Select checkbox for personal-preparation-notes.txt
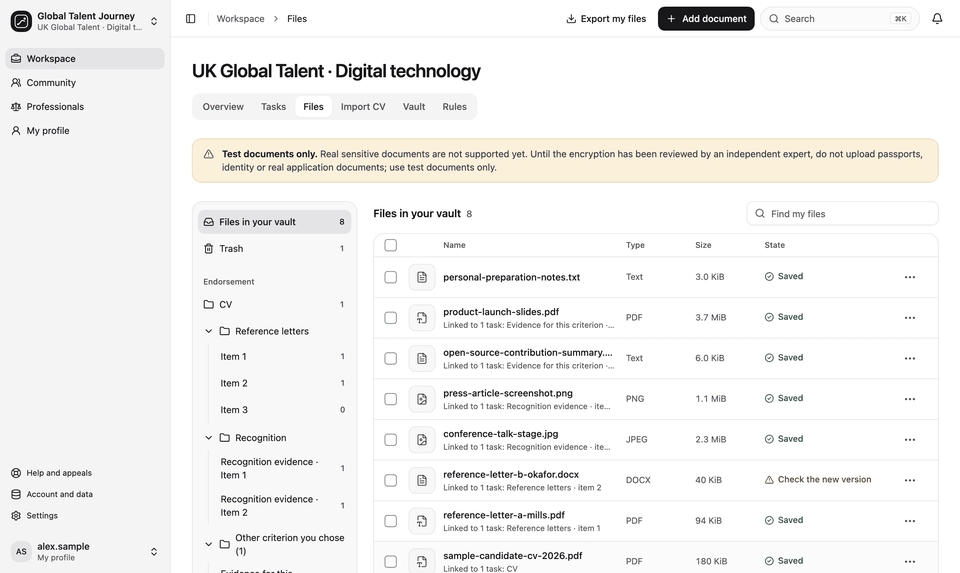This screenshot has width=960, height=573. [391, 277]
